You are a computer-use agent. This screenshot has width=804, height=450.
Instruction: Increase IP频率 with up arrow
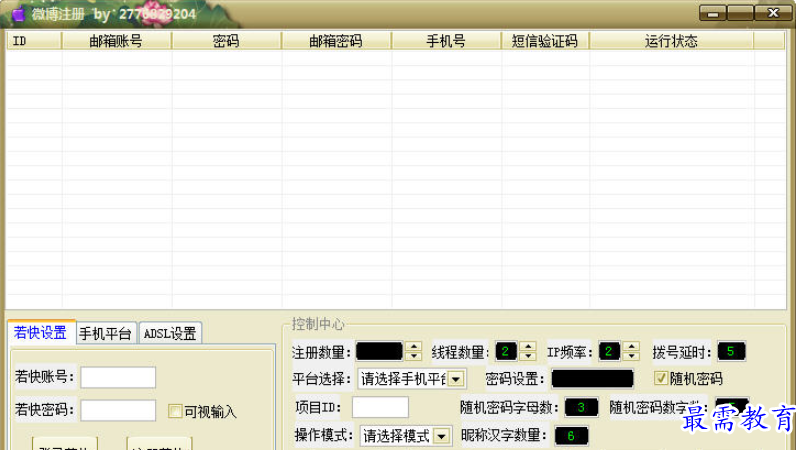coord(632,346)
